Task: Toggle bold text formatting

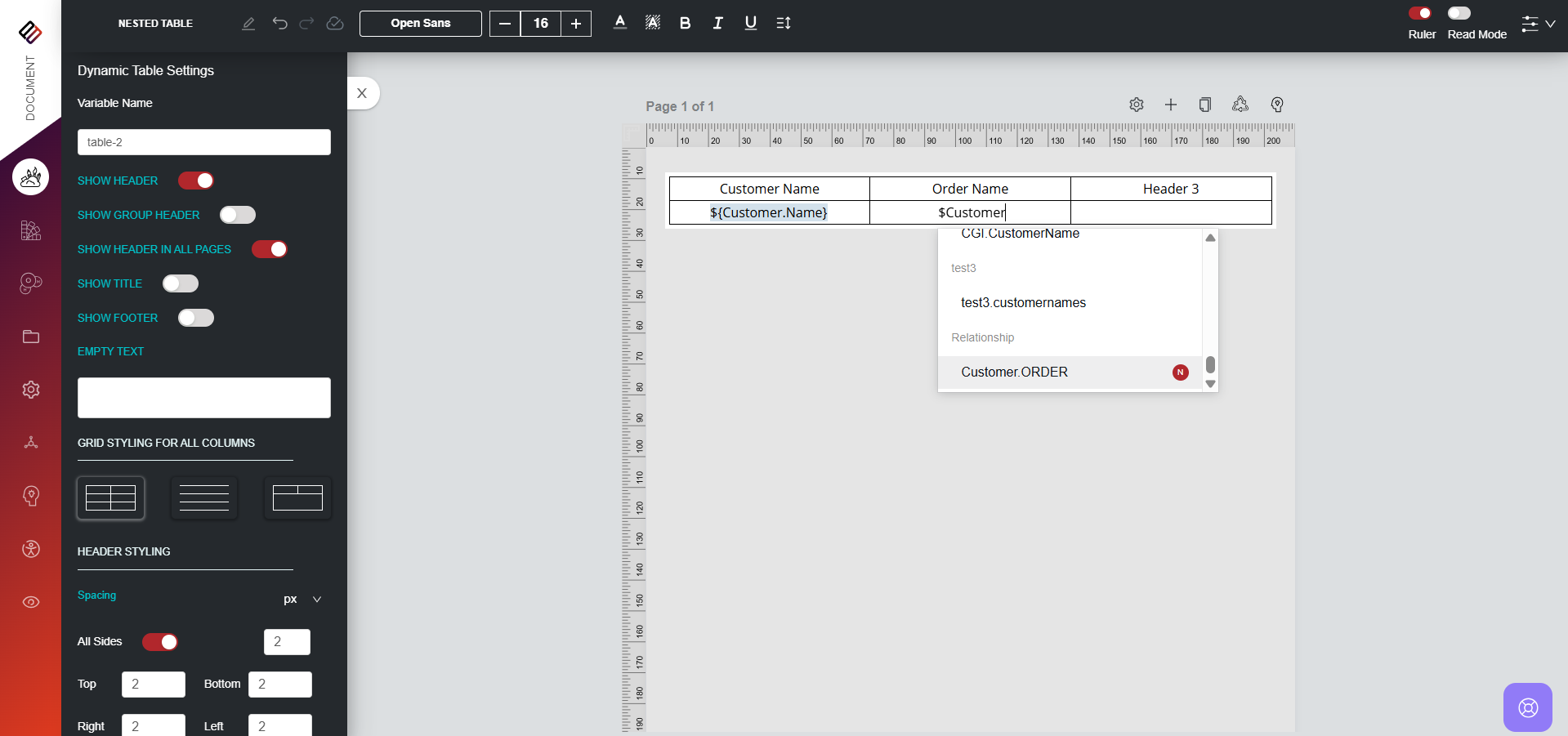Action: click(x=685, y=23)
